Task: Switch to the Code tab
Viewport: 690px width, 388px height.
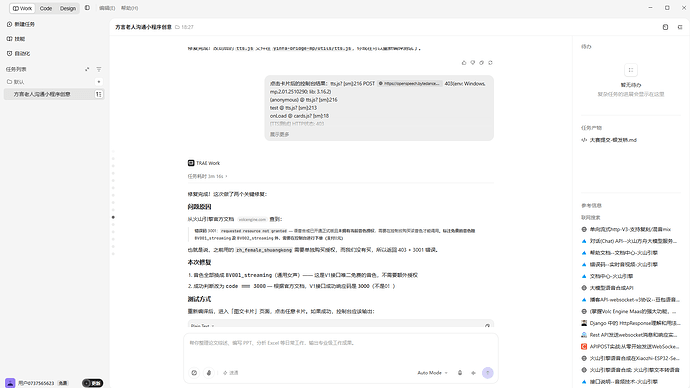Action: [x=46, y=8]
